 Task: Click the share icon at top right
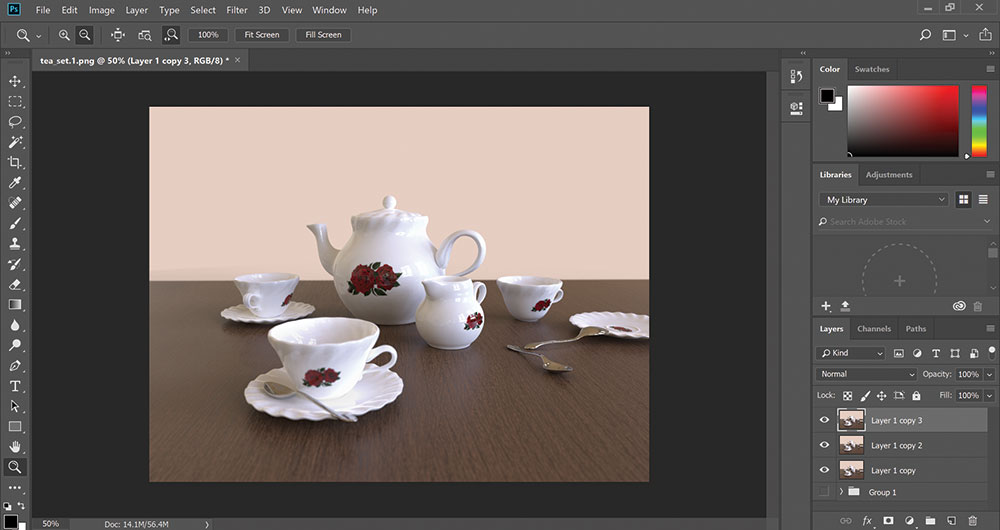click(984, 35)
